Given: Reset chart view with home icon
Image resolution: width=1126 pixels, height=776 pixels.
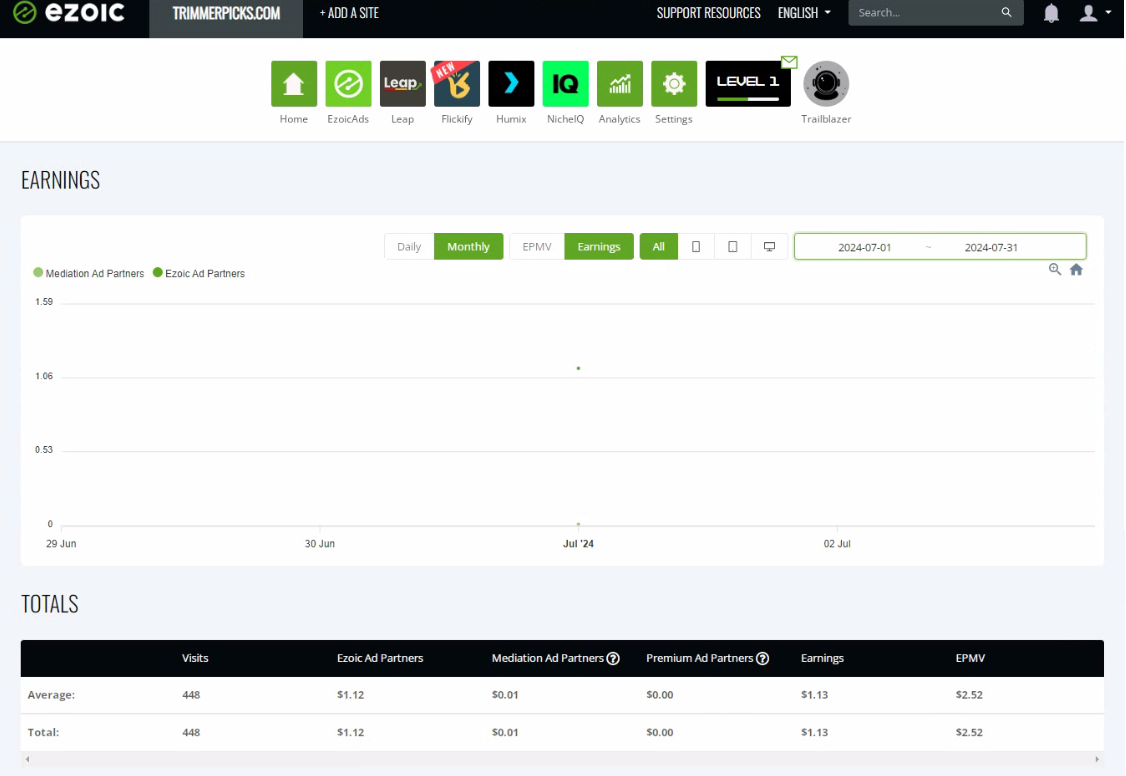Looking at the screenshot, I should click(x=1076, y=269).
